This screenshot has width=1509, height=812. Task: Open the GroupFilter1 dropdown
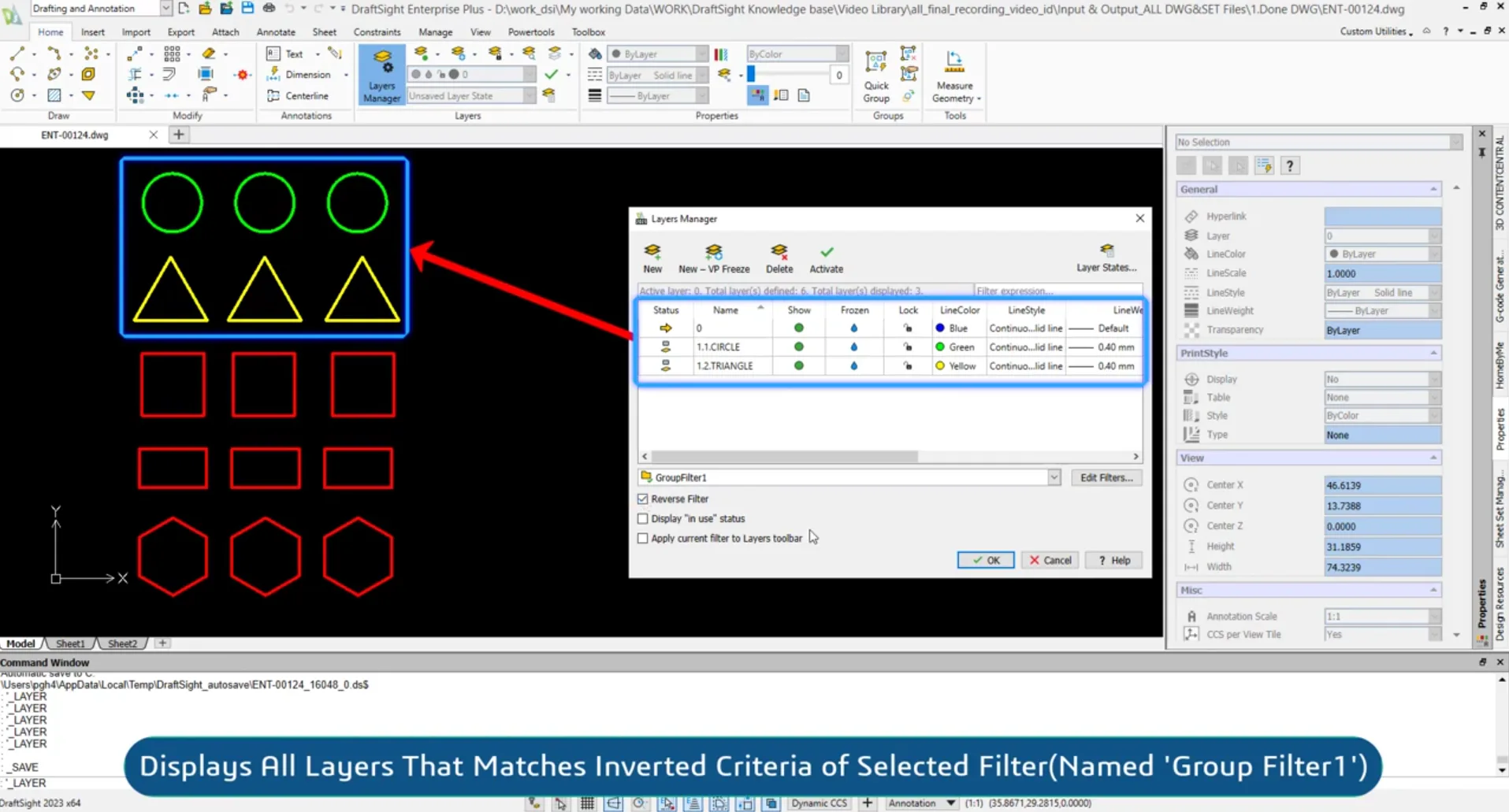coord(1054,478)
